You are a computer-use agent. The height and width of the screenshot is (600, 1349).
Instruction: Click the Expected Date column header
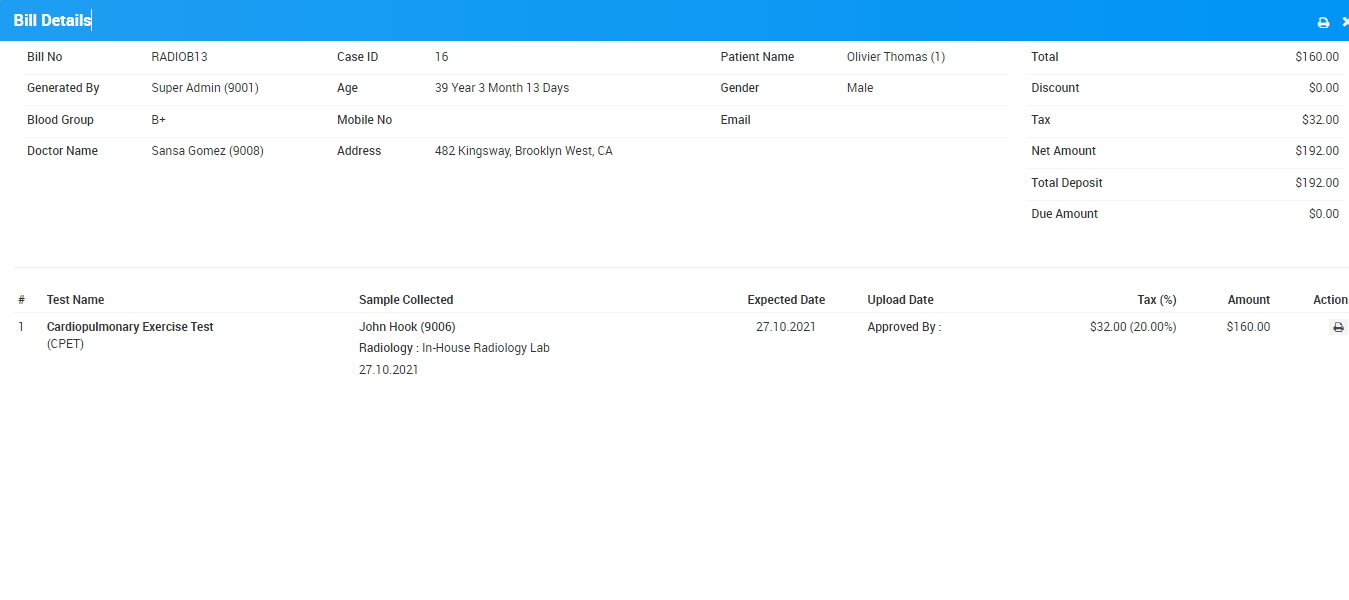click(x=786, y=300)
